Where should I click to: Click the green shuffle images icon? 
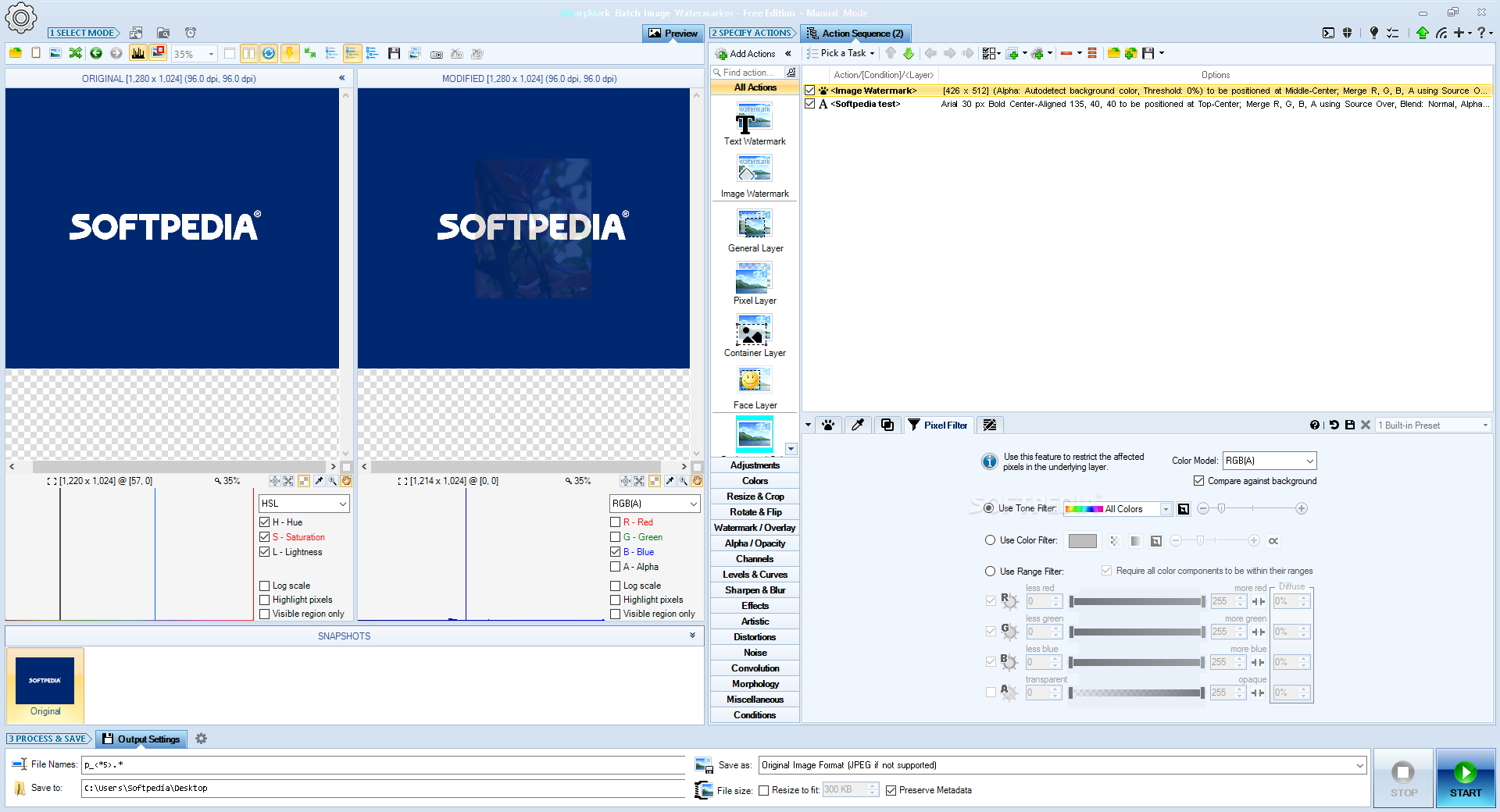tap(75, 53)
